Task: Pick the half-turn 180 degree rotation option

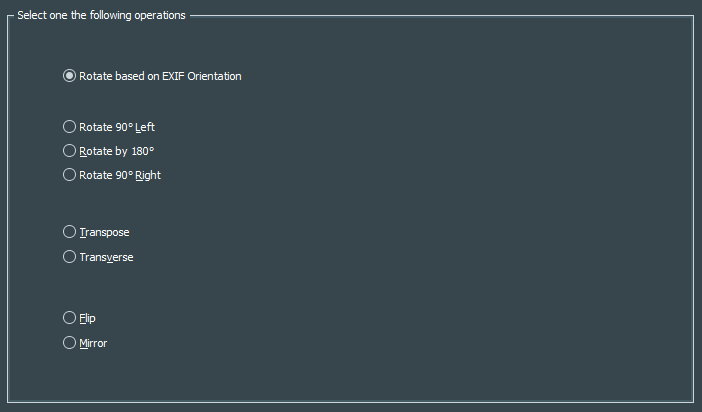Action: coord(69,151)
